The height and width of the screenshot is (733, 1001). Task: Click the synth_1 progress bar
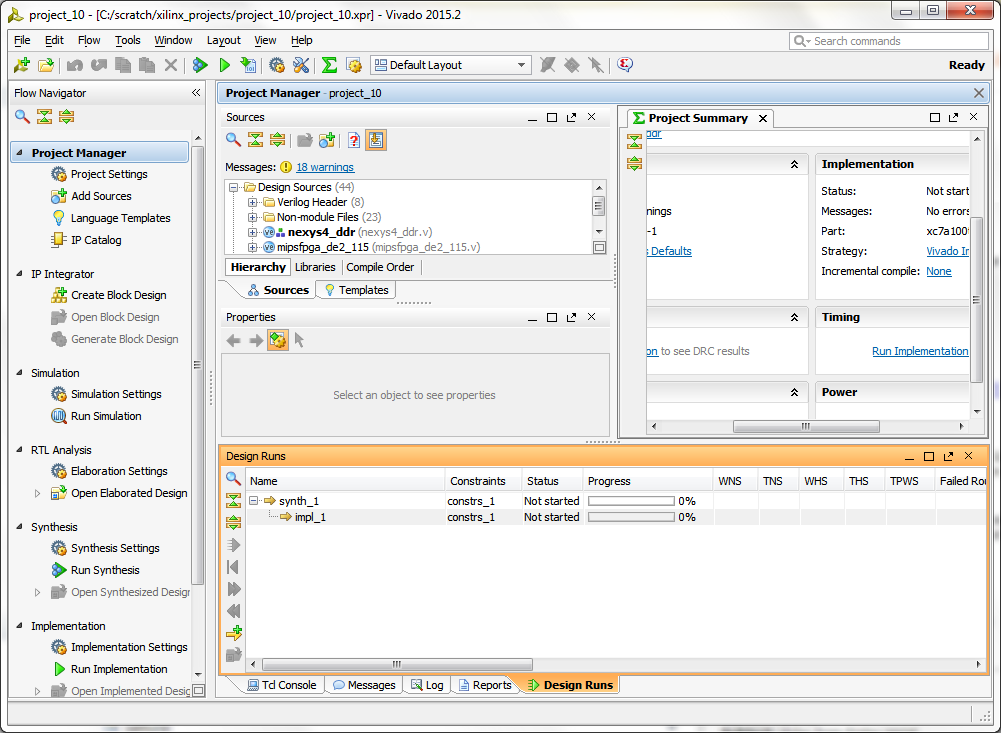point(631,501)
